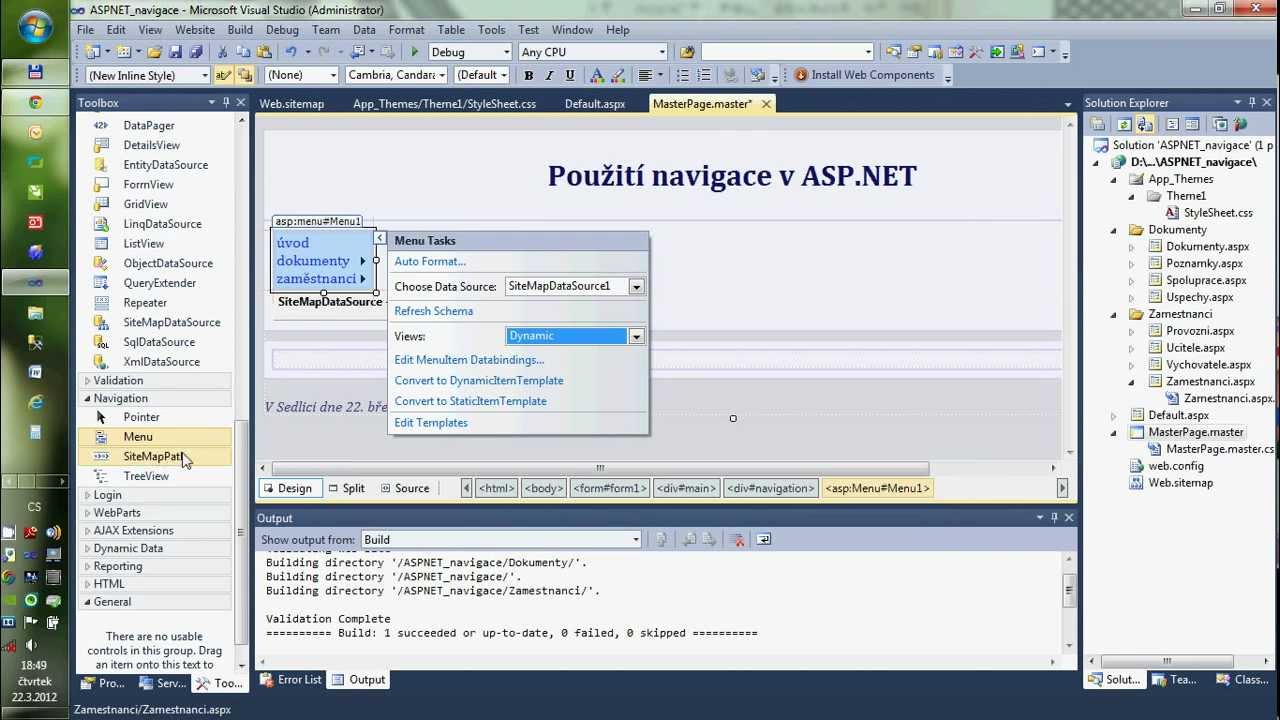1280x720 pixels.
Task: Click the Paste clipboard icon
Action: 264,52
